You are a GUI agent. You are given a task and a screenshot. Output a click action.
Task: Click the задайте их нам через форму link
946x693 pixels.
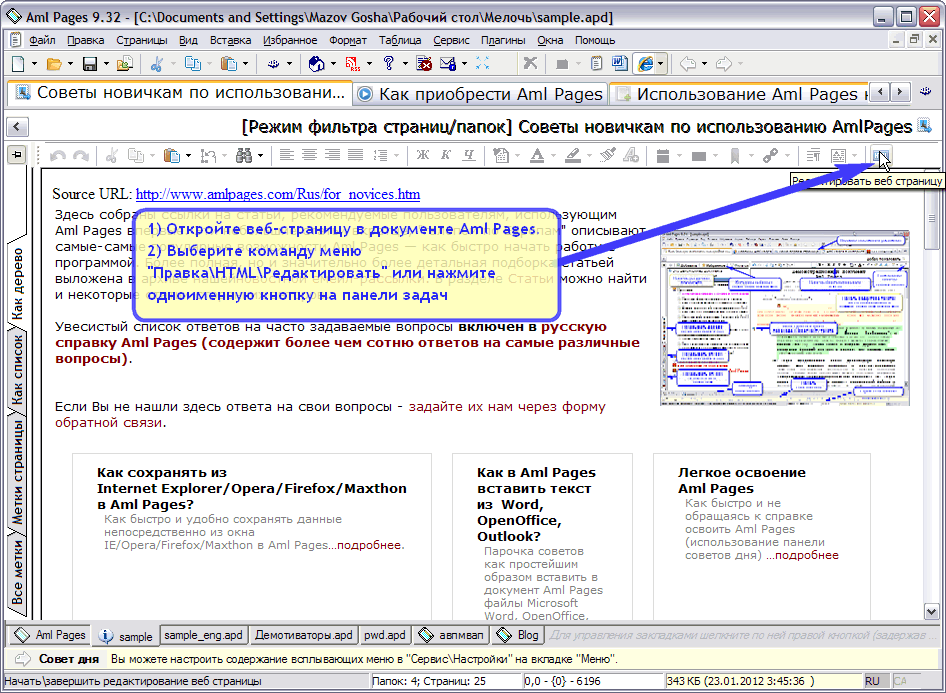(x=507, y=407)
